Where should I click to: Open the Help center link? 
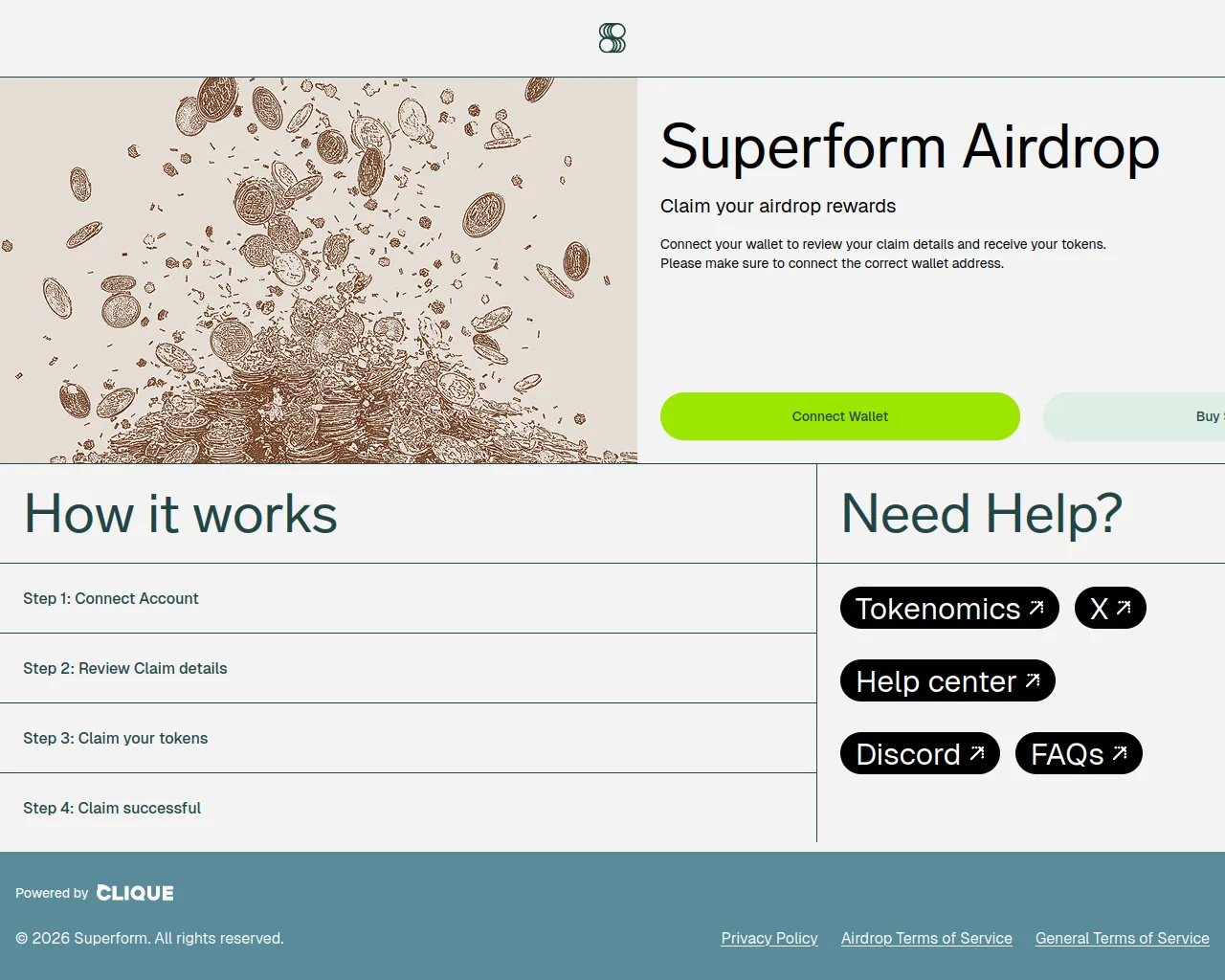[947, 680]
